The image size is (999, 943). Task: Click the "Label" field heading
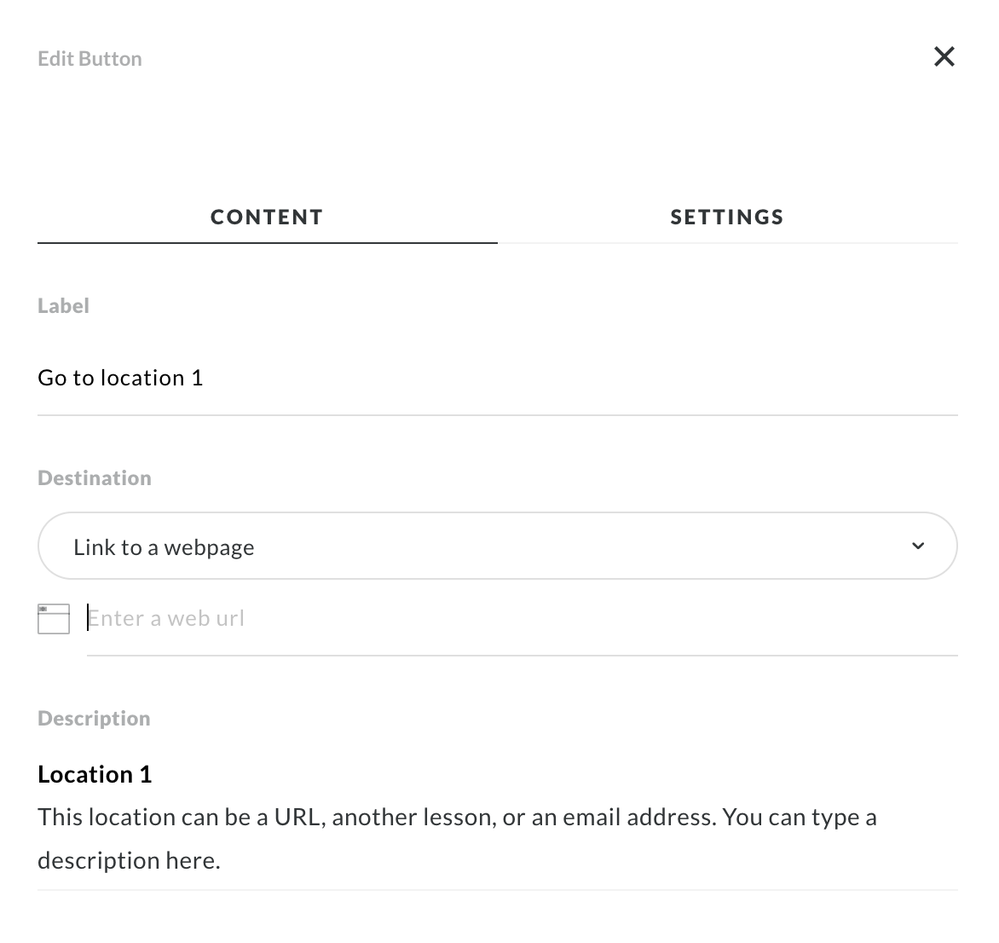tap(63, 306)
